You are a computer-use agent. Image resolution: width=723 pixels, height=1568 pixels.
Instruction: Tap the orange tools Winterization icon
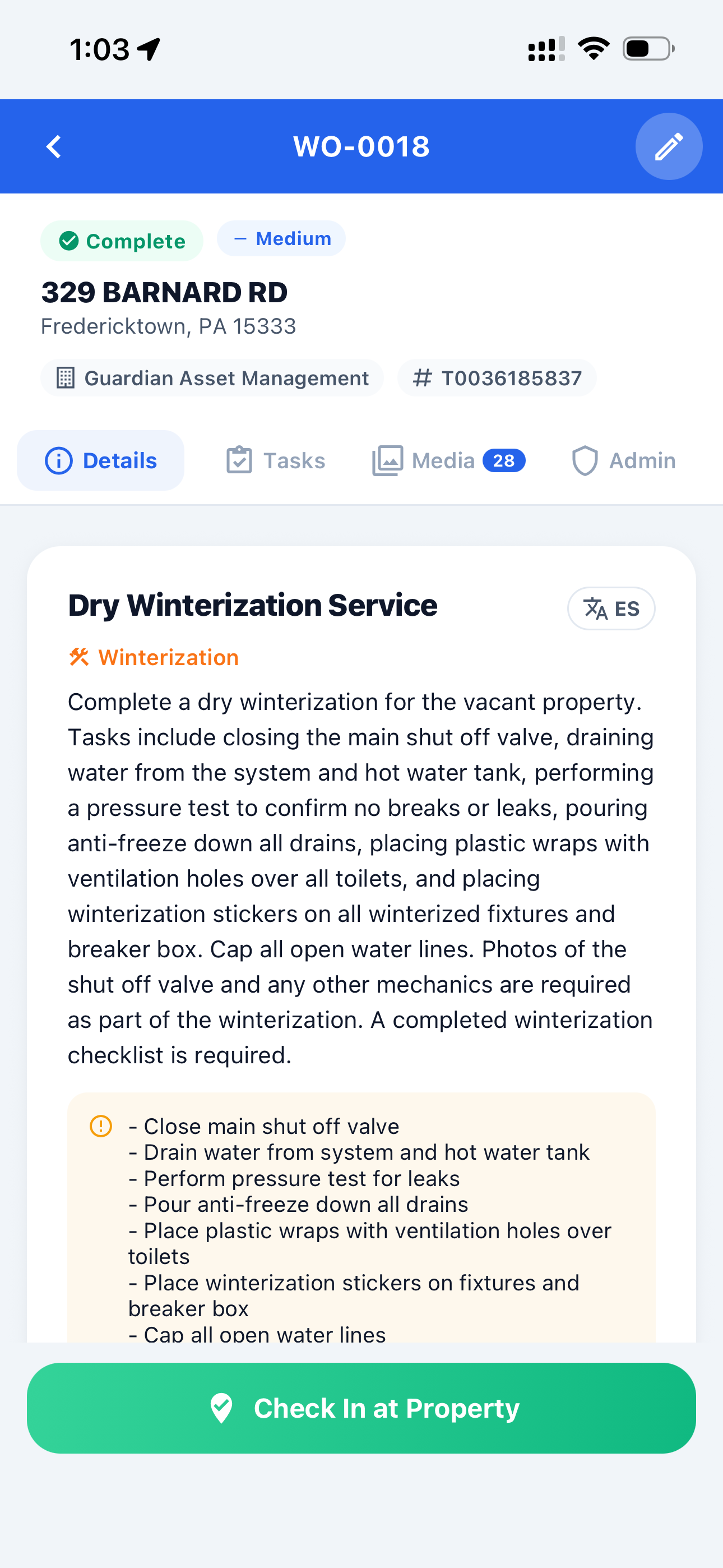pos(79,657)
